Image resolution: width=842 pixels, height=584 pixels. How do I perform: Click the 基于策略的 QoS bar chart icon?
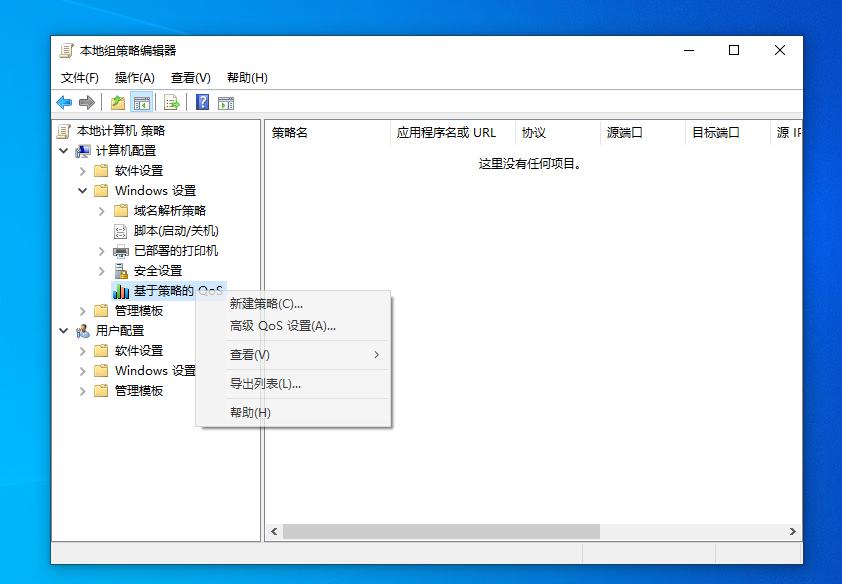click(x=123, y=290)
